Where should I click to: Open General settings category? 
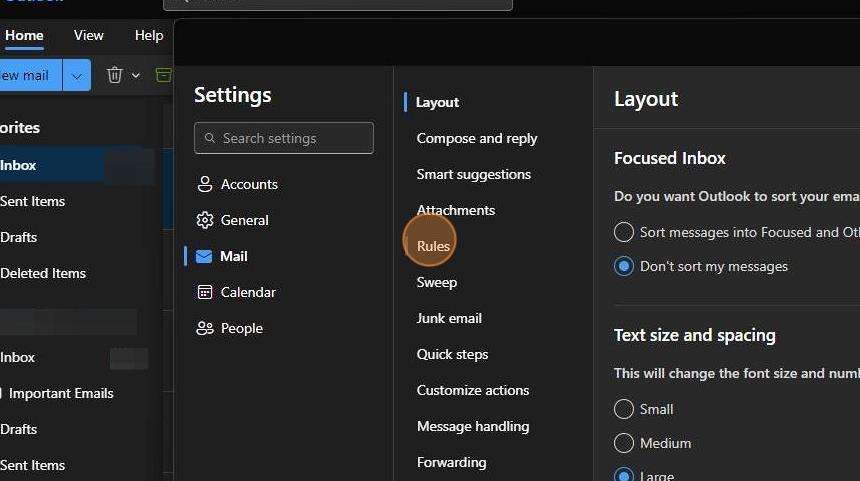pyautogui.click(x=245, y=220)
